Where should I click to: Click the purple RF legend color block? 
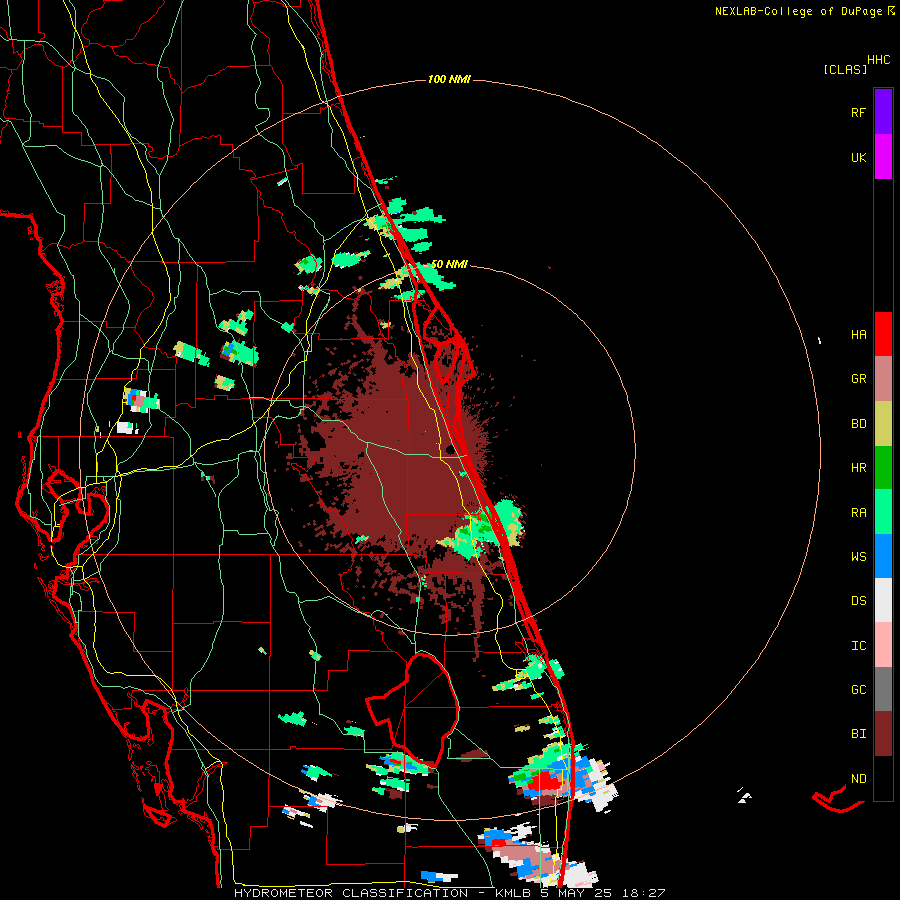click(883, 112)
